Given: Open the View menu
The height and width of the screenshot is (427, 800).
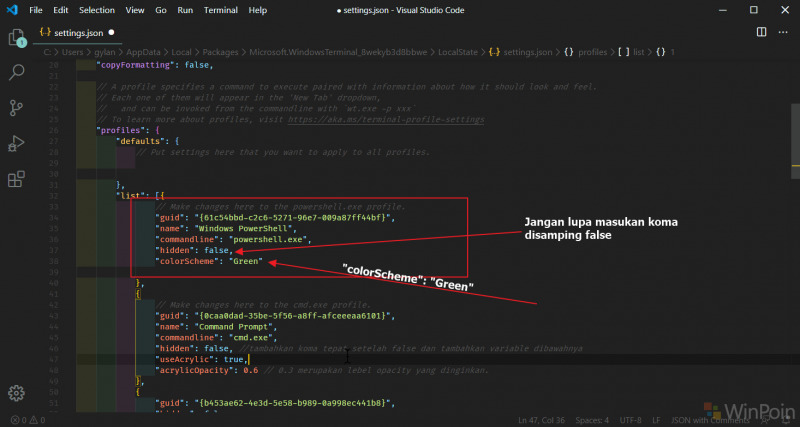Looking at the screenshot, I should click(x=135, y=10).
